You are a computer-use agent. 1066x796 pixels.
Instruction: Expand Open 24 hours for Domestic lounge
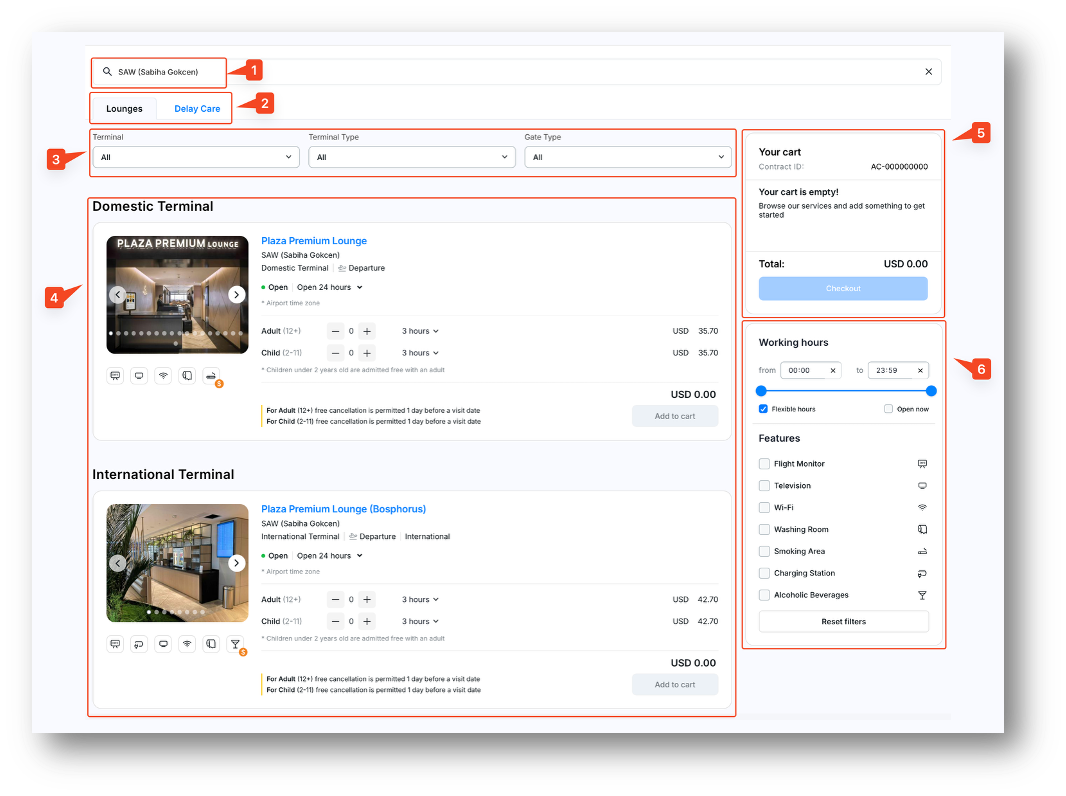click(329, 287)
